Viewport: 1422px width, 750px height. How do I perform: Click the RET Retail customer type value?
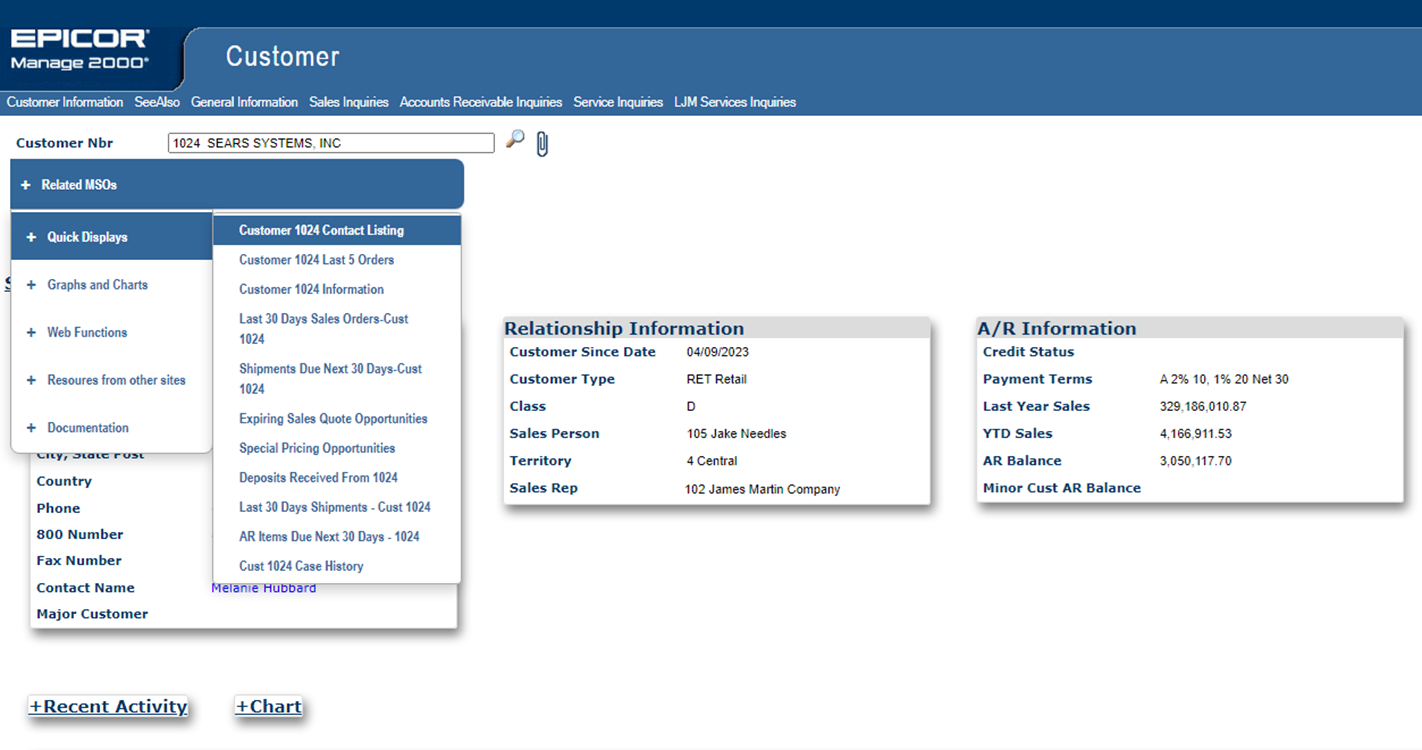click(x=717, y=379)
